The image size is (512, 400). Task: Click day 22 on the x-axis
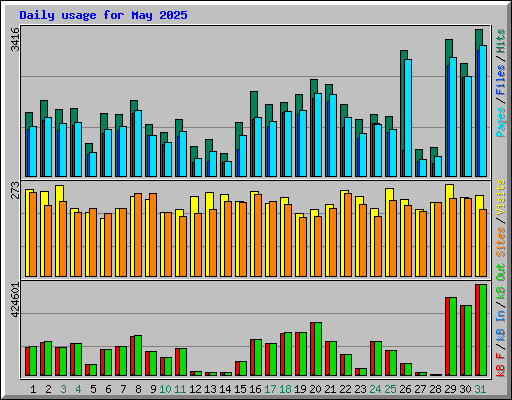point(345,389)
